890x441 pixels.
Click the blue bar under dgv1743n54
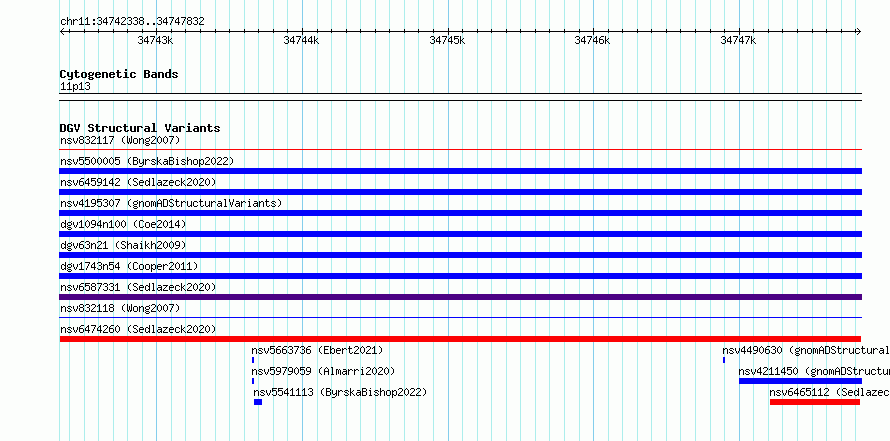(461, 276)
